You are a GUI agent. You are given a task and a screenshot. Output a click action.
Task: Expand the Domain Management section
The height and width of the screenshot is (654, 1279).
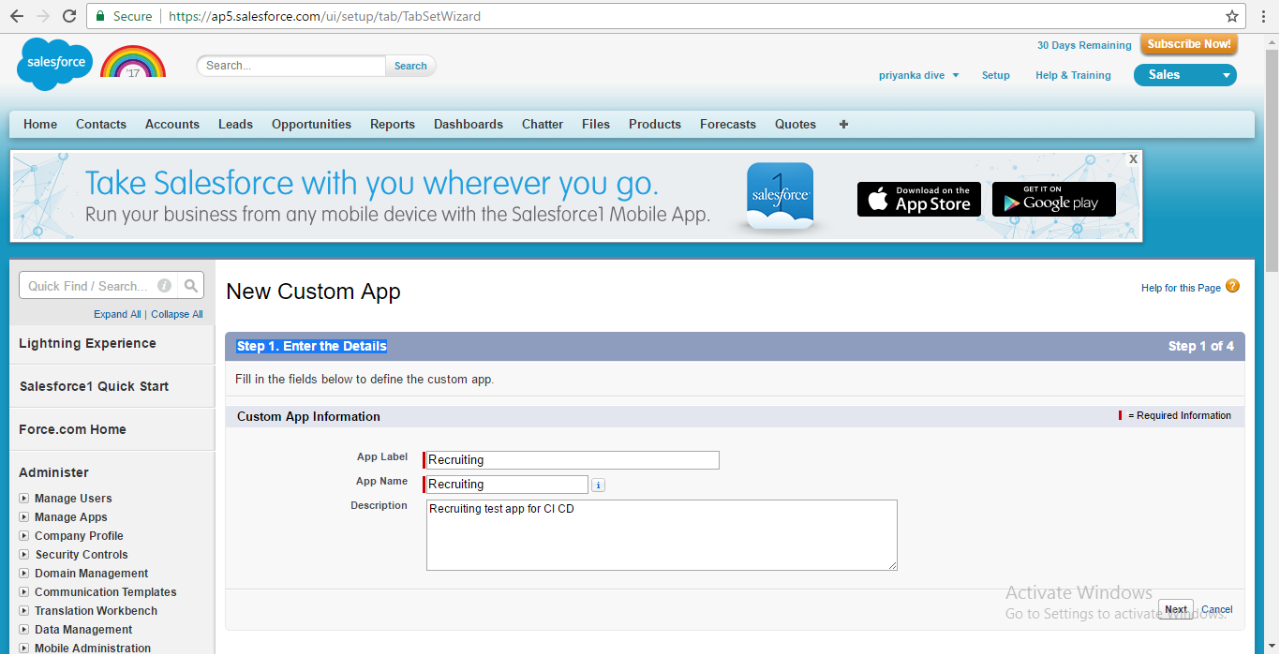25,573
